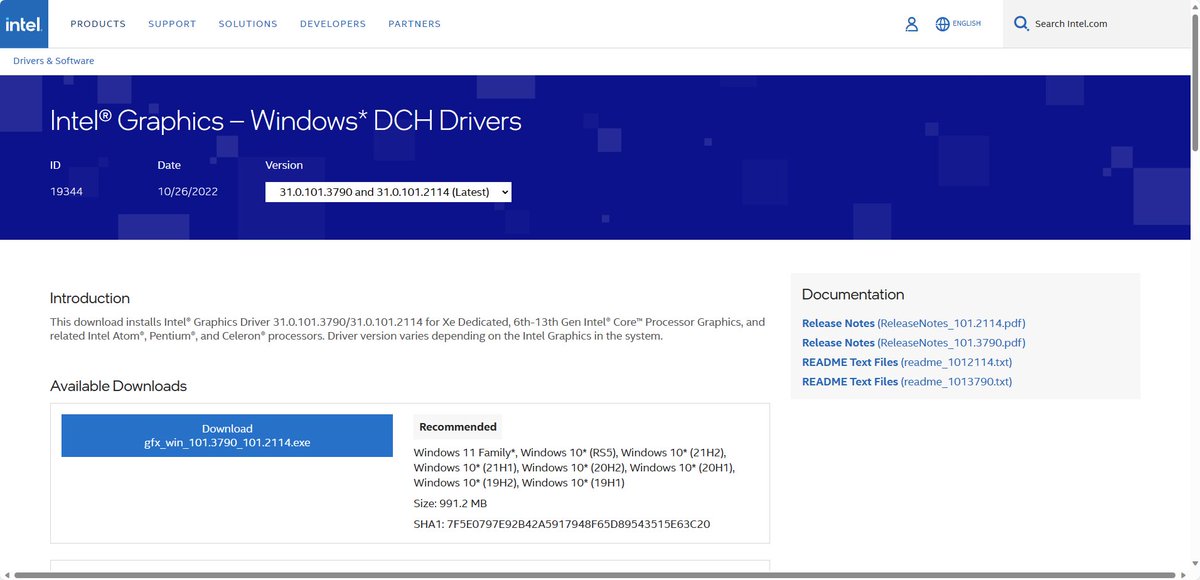Open README readme_1013790.txt
Image resolution: width=1200 pixels, height=580 pixels.
(x=907, y=382)
